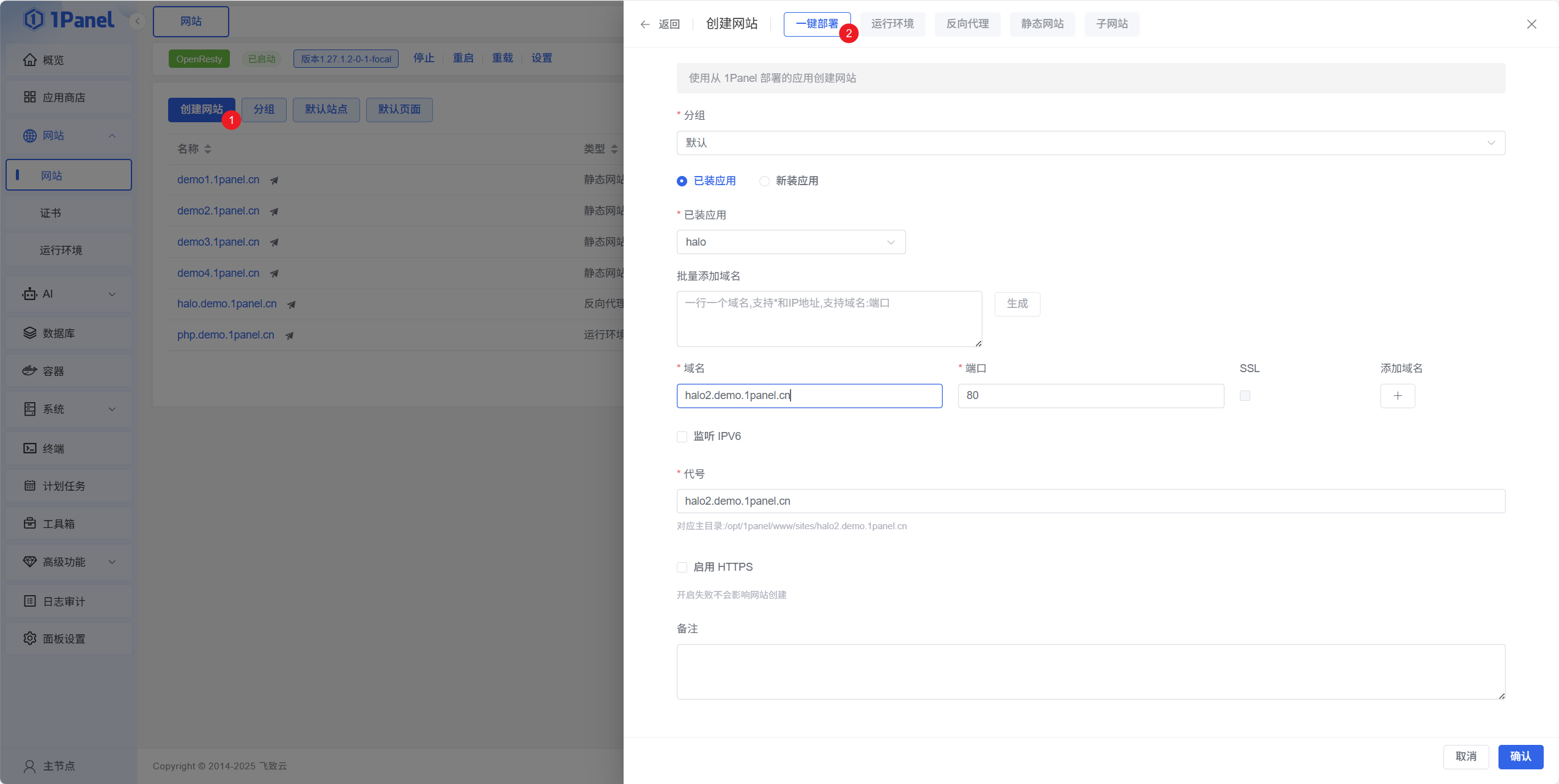This screenshot has height=784, width=1559.
Task: Click the 1Panel logo
Action: click(68, 20)
